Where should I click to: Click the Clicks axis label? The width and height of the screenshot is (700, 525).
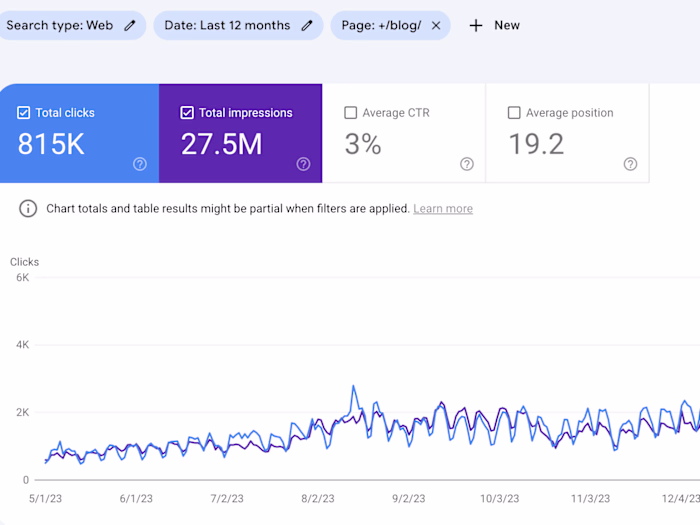click(x=25, y=262)
